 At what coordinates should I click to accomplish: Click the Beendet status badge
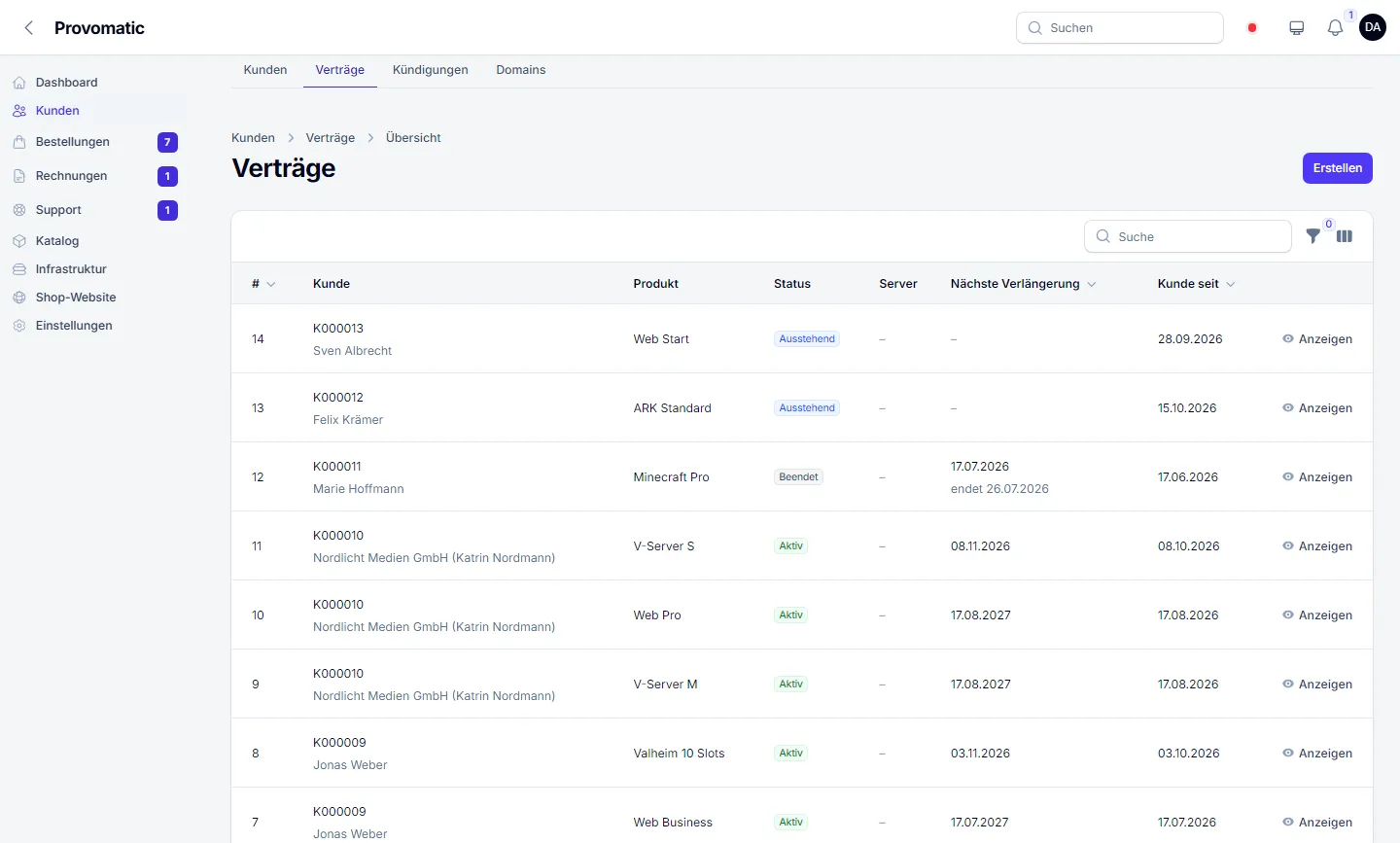pos(798,477)
